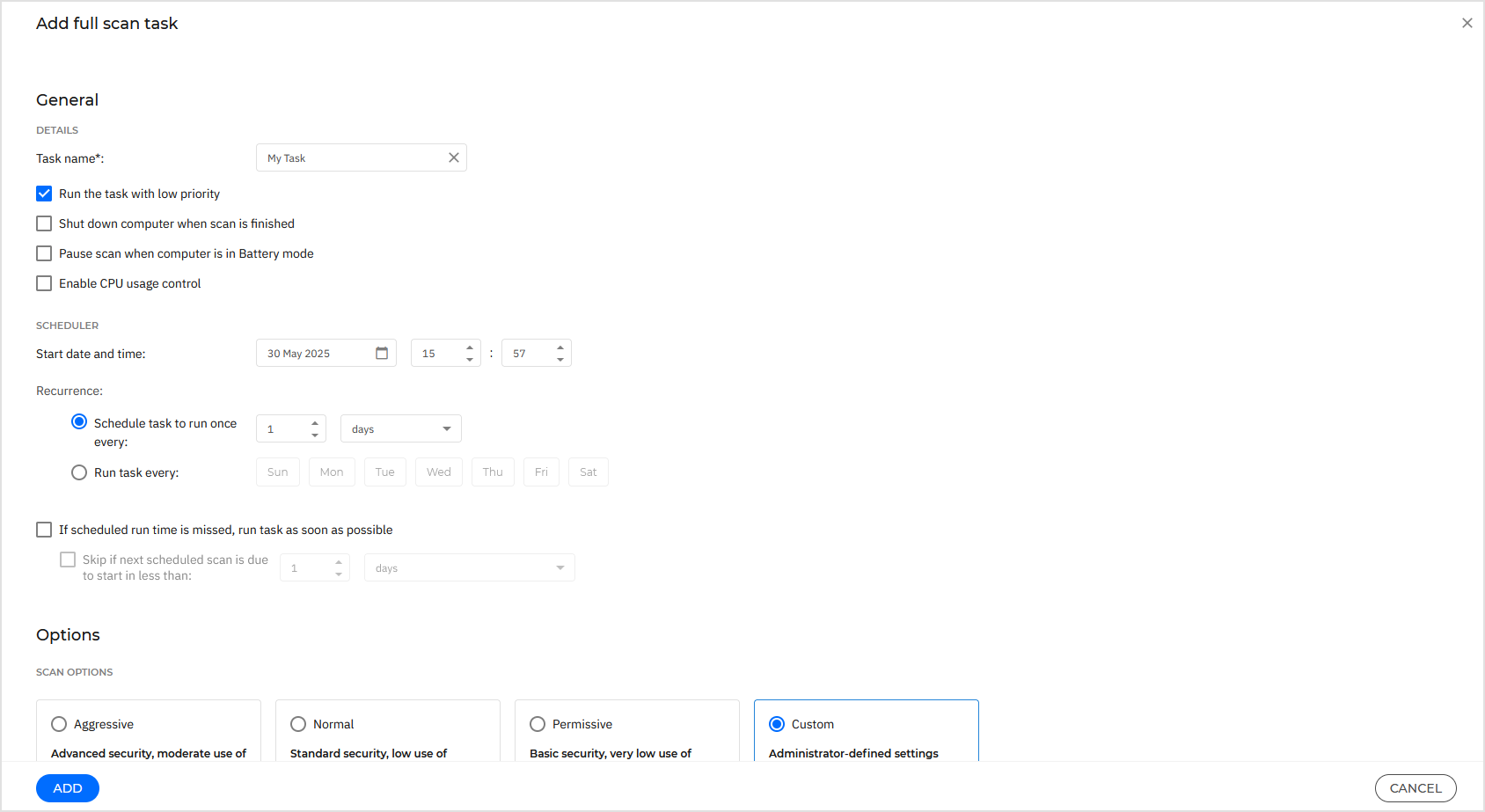1485x812 pixels.
Task: Toggle Enable CPU usage control checkbox
Action: [x=44, y=283]
